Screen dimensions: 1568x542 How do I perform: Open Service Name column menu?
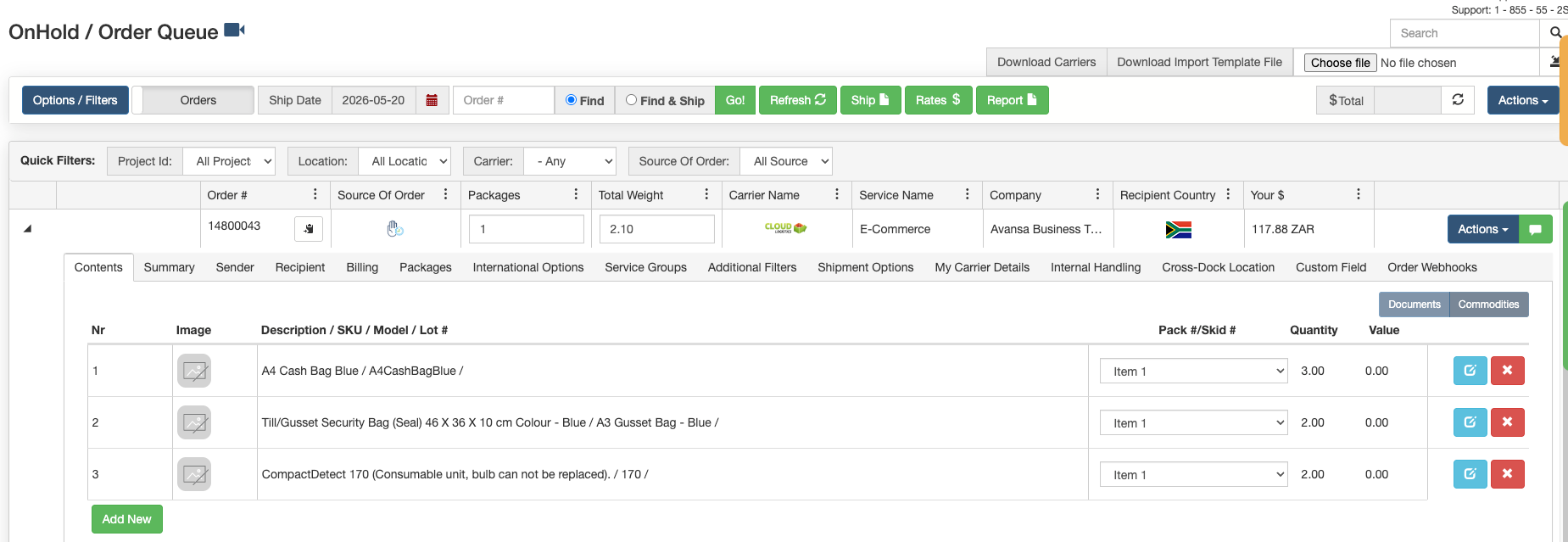click(x=967, y=194)
